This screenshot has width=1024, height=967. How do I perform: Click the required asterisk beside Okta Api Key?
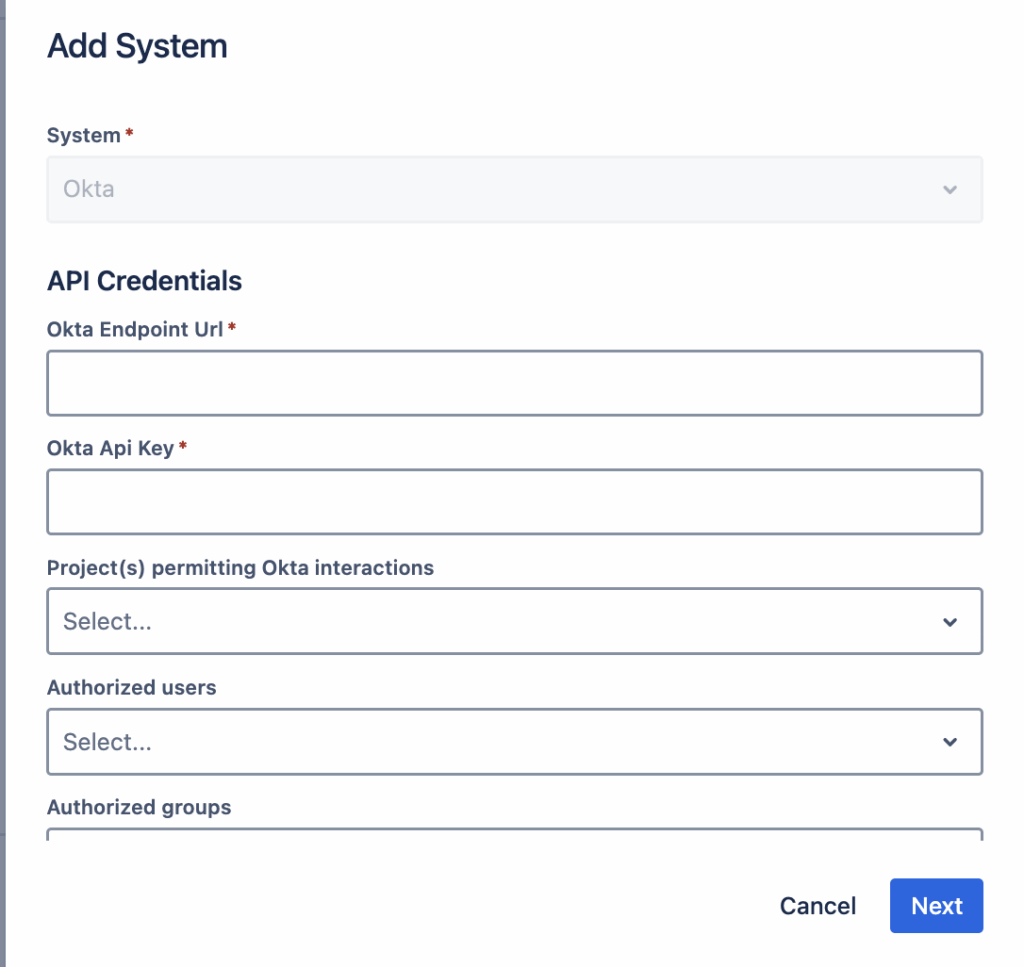(x=183, y=447)
